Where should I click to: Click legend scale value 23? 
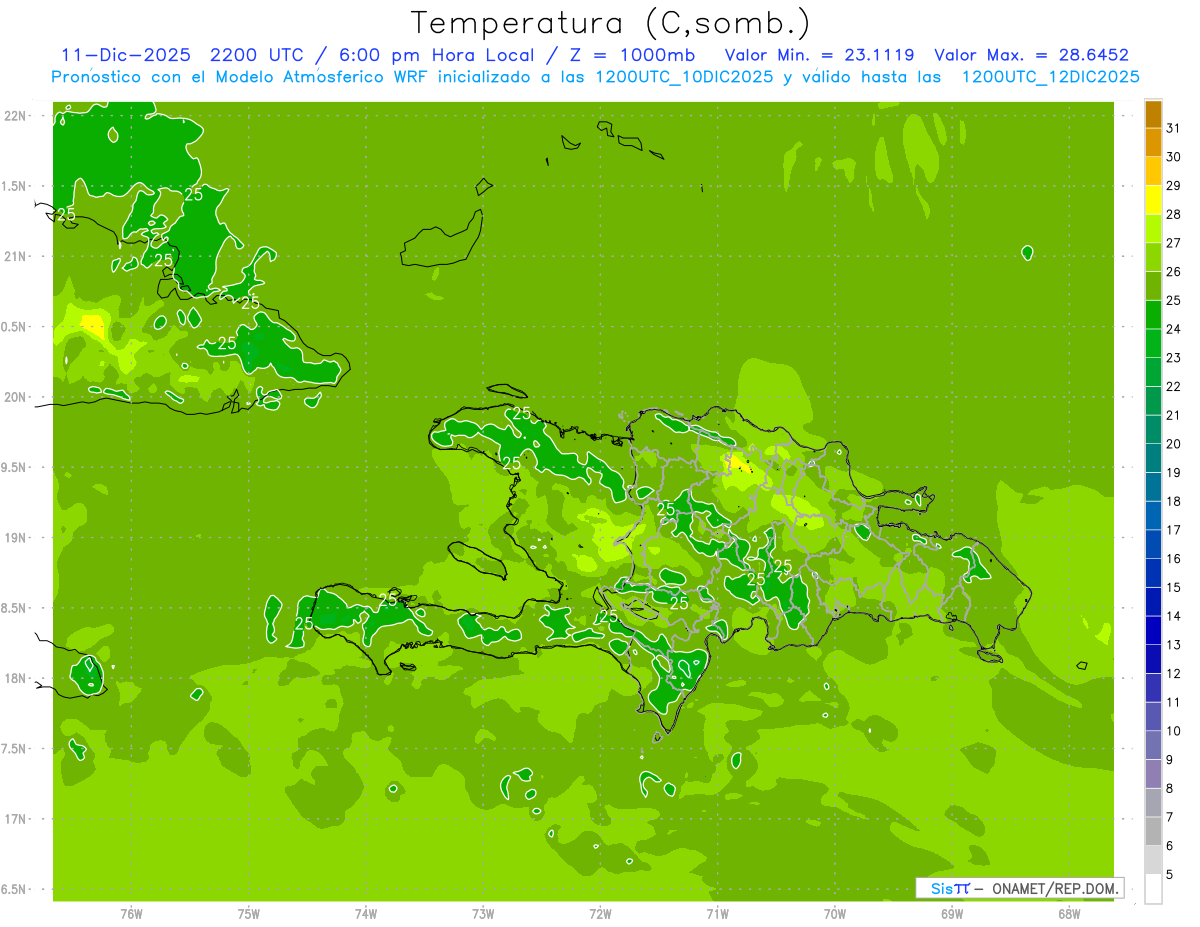[1173, 358]
